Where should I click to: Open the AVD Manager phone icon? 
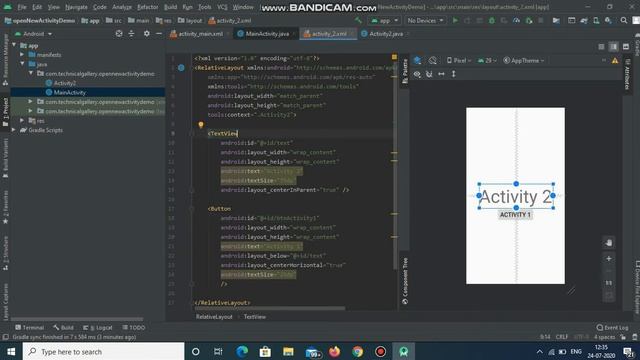(596, 20)
